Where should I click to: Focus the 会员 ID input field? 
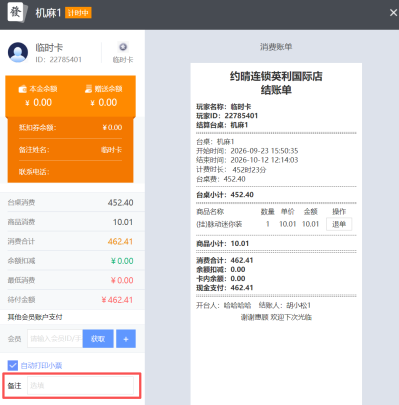(55, 339)
